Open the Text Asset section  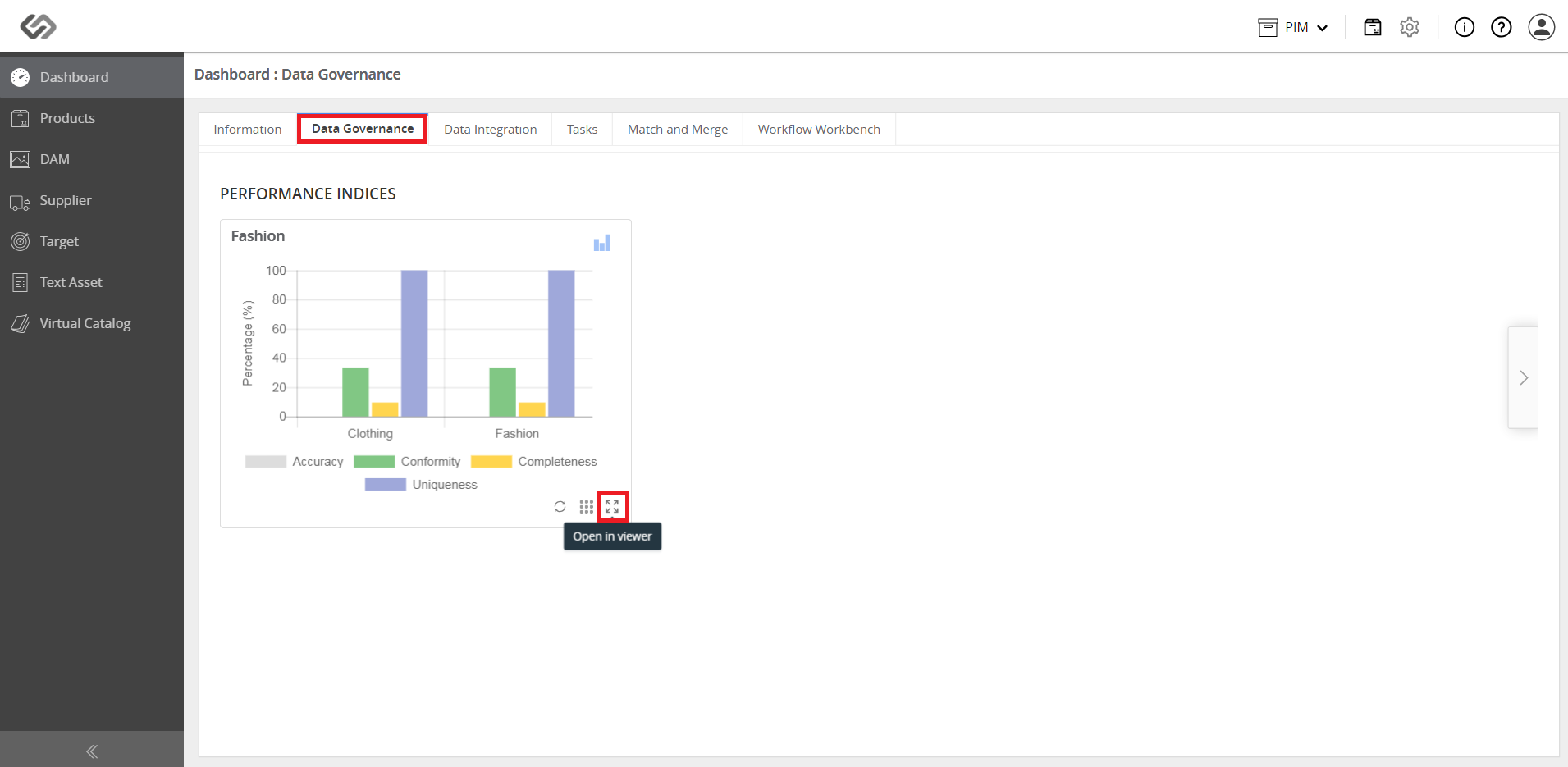(92, 282)
